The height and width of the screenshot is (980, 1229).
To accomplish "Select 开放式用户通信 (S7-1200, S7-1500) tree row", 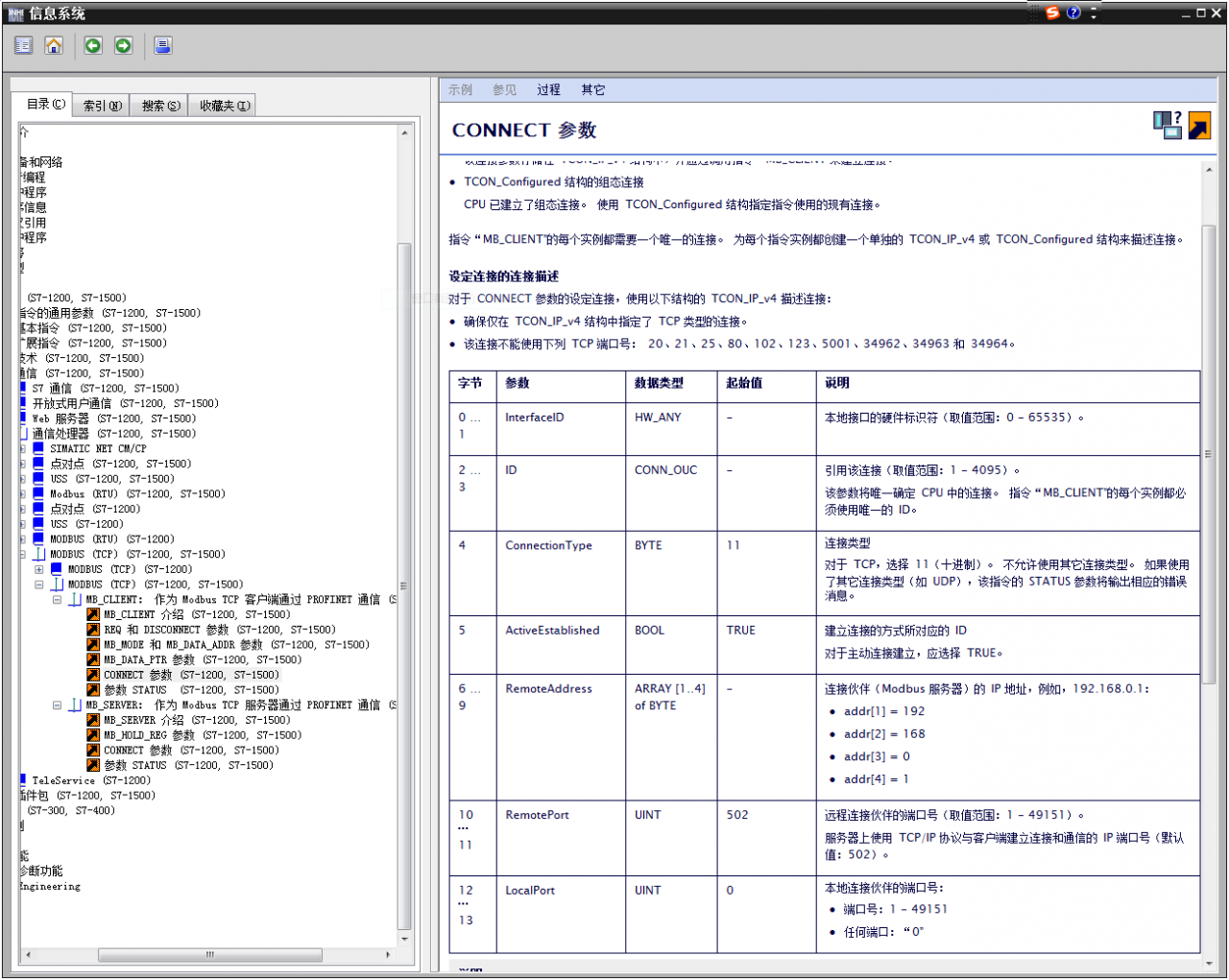I will click(125, 403).
